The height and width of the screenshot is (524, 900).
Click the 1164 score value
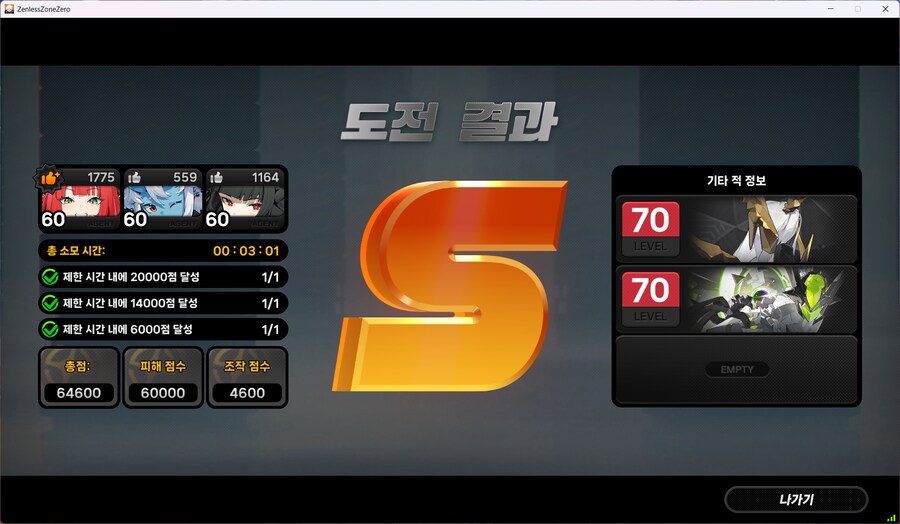265,177
